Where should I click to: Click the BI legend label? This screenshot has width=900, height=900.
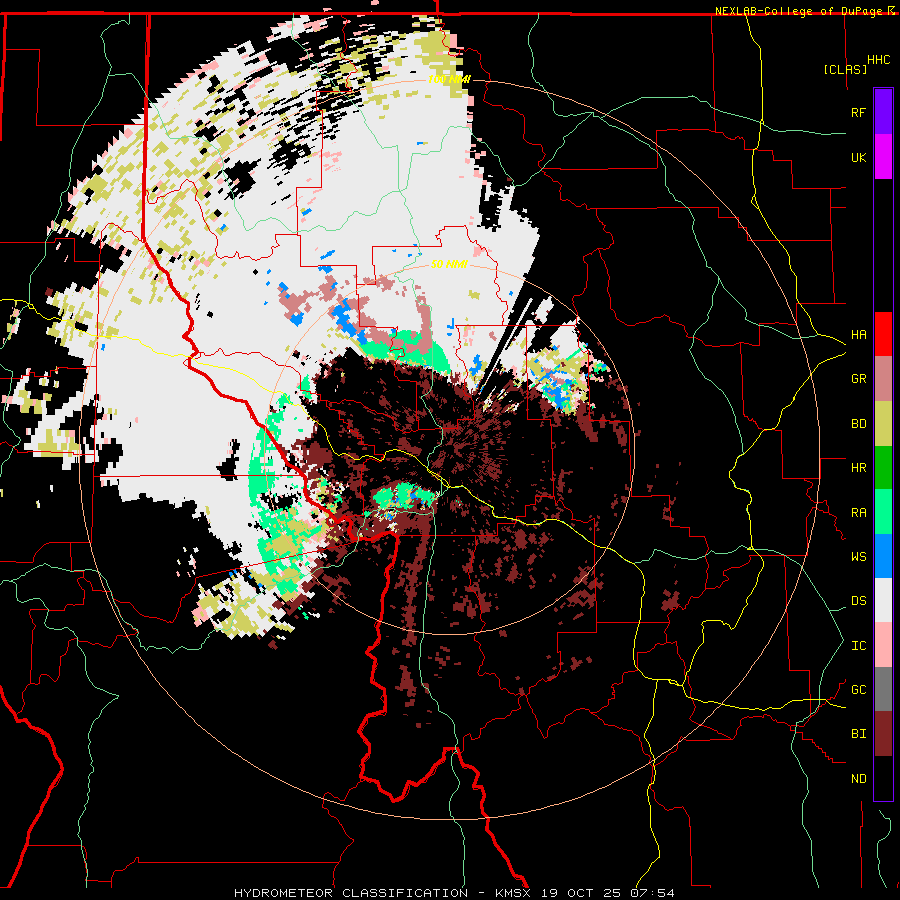[858, 734]
